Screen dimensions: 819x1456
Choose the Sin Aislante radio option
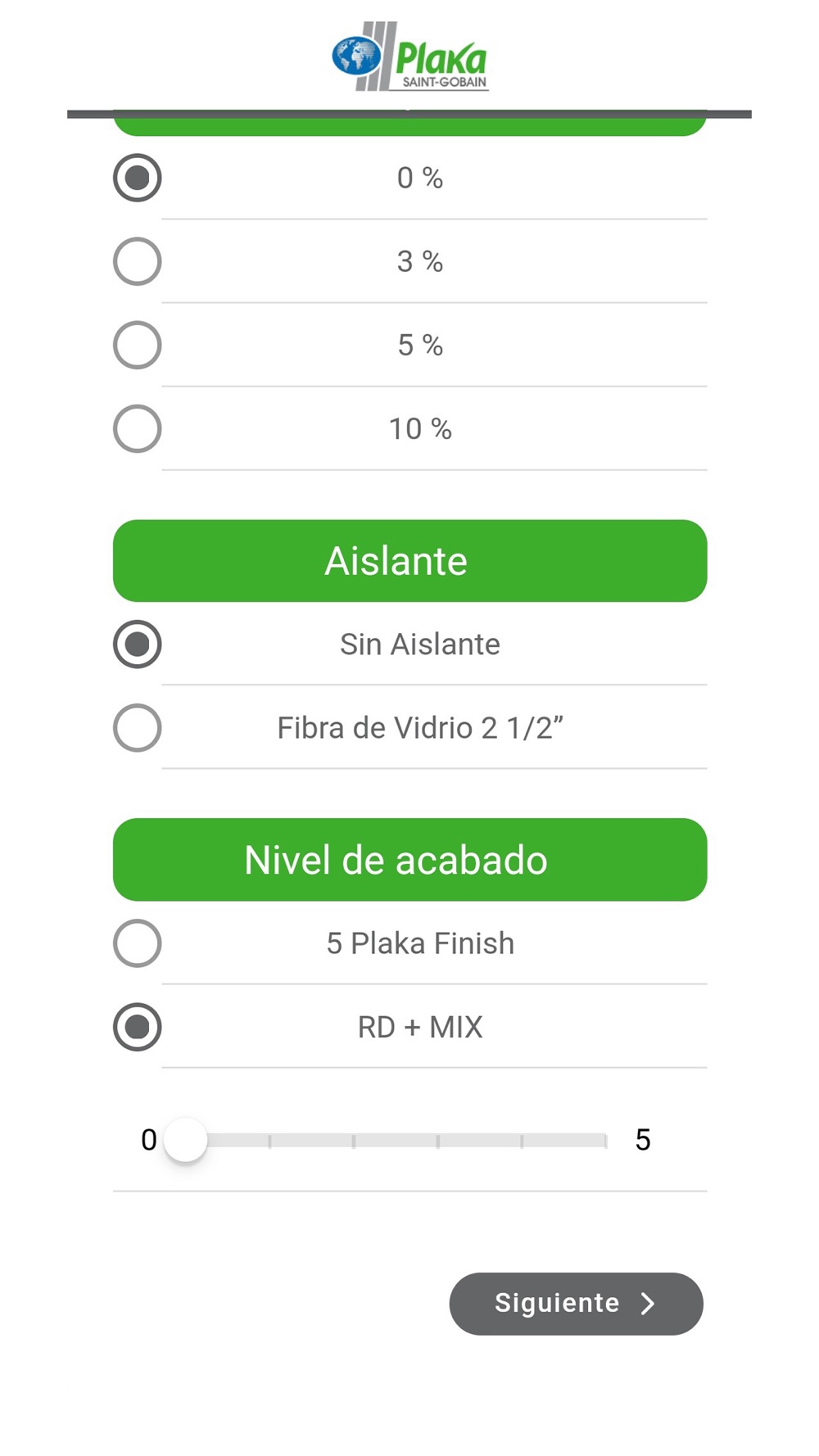pyautogui.click(x=137, y=644)
